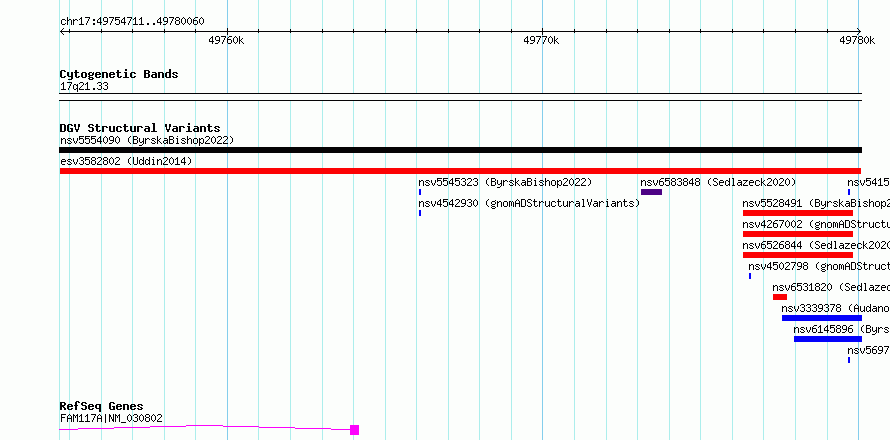This screenshot has height=440, width=890.
Task: Click the magenta FAM117A intron line
Action: 204,427
